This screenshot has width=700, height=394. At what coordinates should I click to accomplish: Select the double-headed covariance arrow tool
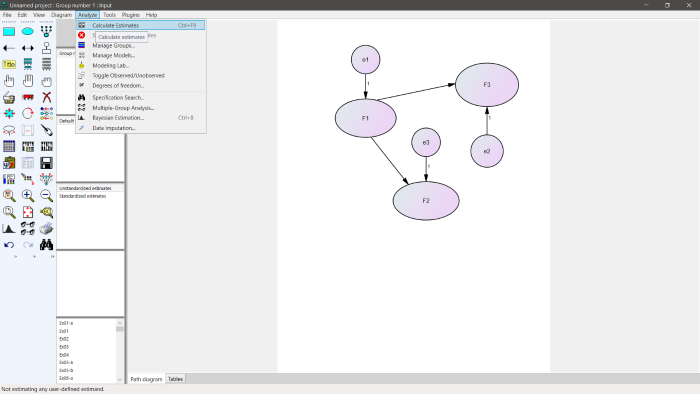(x=28, y=48)
